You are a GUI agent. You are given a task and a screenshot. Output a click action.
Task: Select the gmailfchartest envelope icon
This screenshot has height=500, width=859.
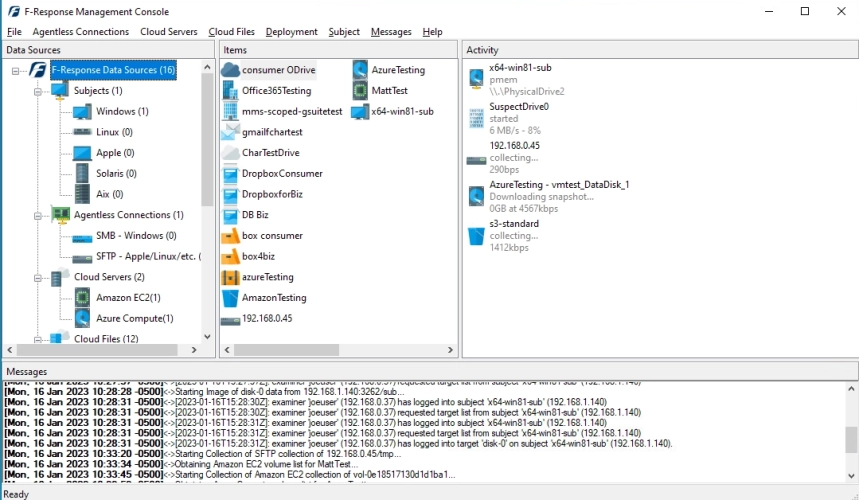point(230,133)
